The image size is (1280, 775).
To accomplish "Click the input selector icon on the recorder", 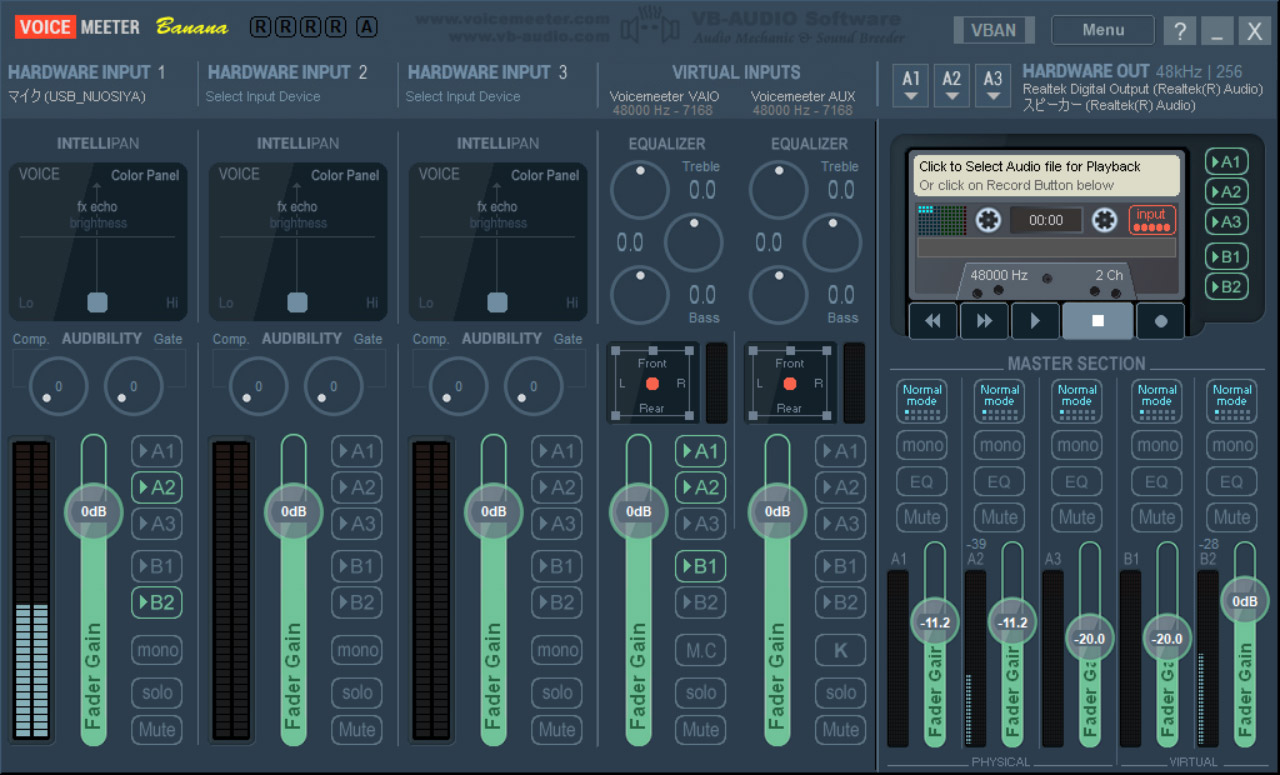I will click(1151, 218).
